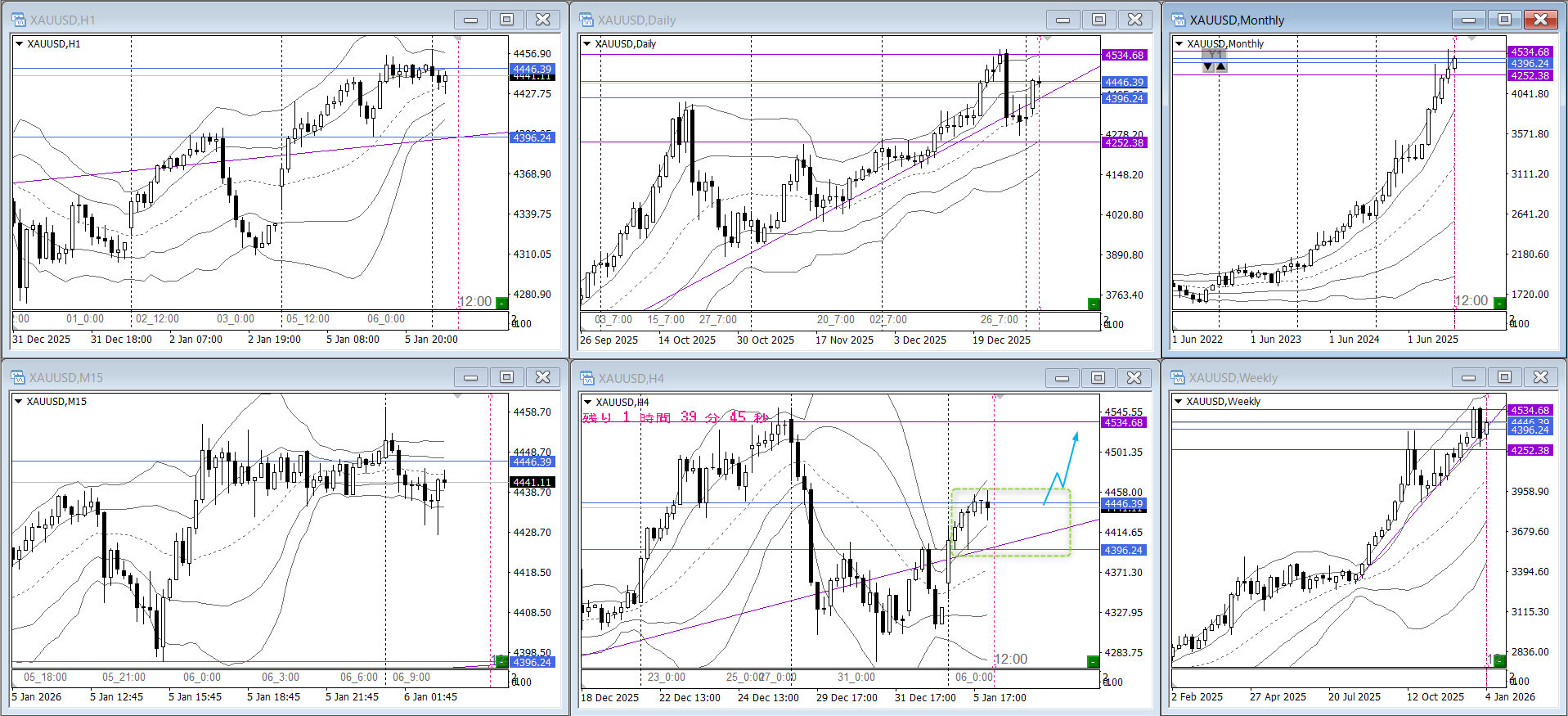The height and width of the screenshot is (716, 1568).
Task: Select the green dashed rectangle on H4 chart
Action: coord(1011,556)
